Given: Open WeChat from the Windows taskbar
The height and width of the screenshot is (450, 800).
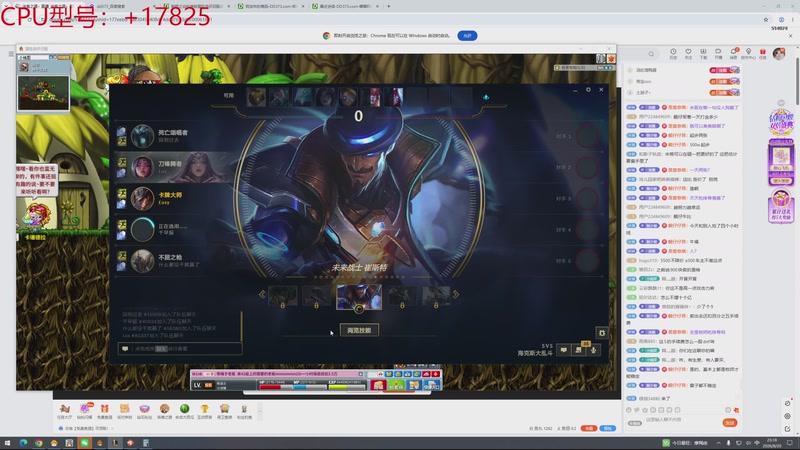Looking at the screenshot, I should [x=84, y=443].
